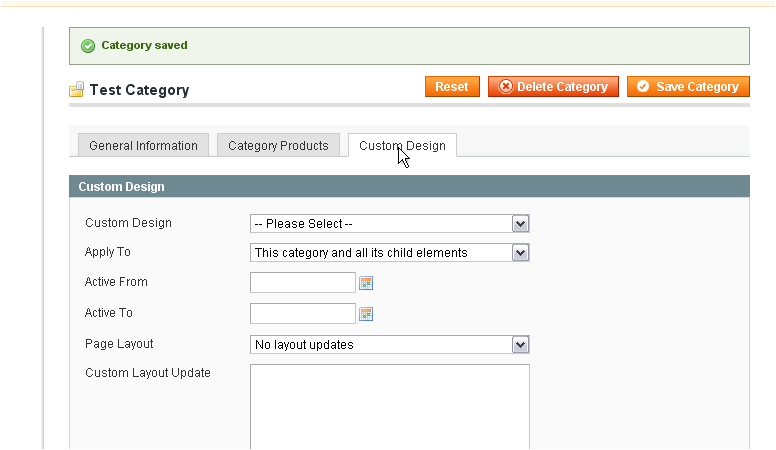Click the Custom Design section header bar
776x450 pixels.
pyautogui.click(x=409, y=187)
